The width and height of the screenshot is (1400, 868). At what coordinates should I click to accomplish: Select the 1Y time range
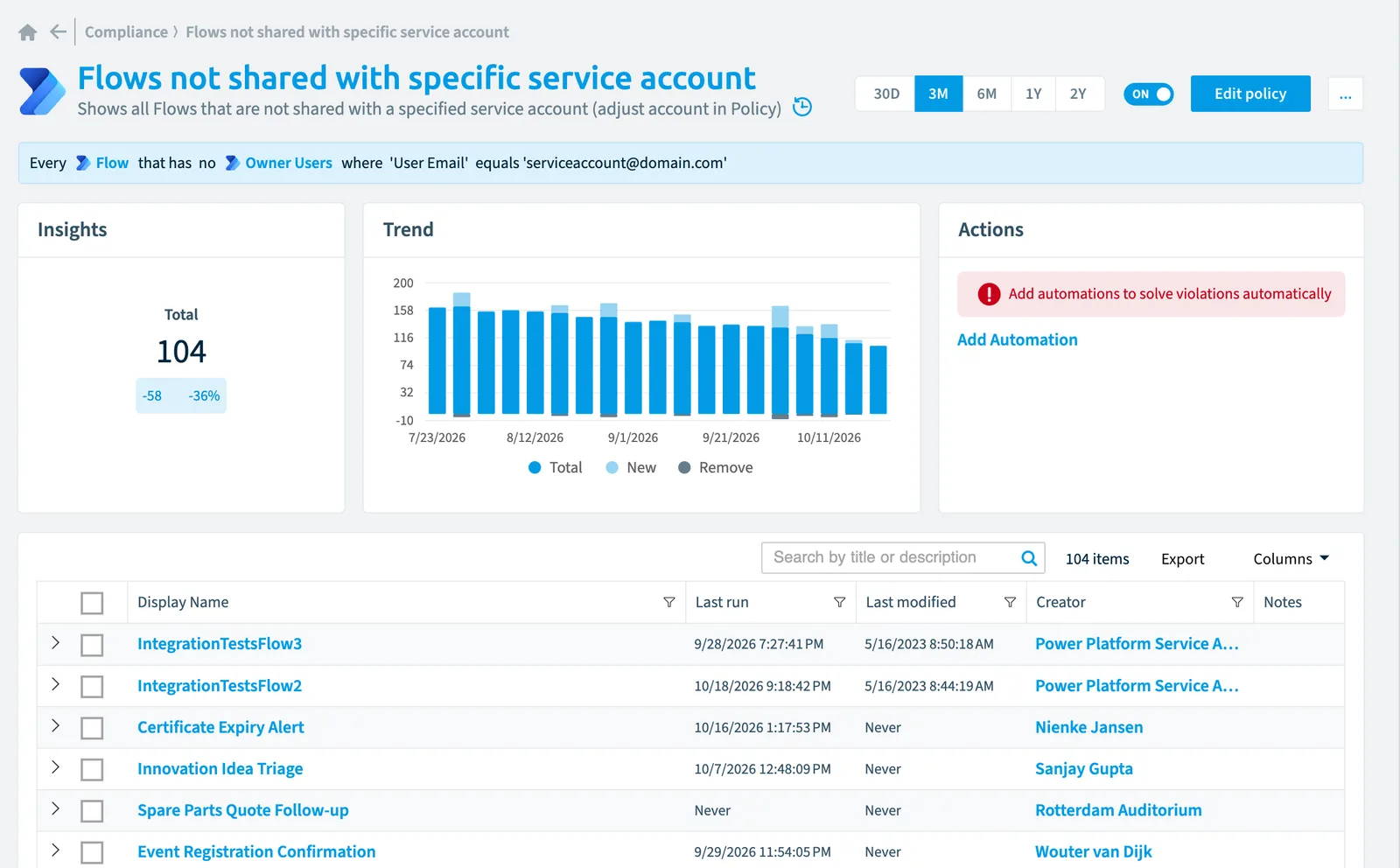pos(1033,94)
